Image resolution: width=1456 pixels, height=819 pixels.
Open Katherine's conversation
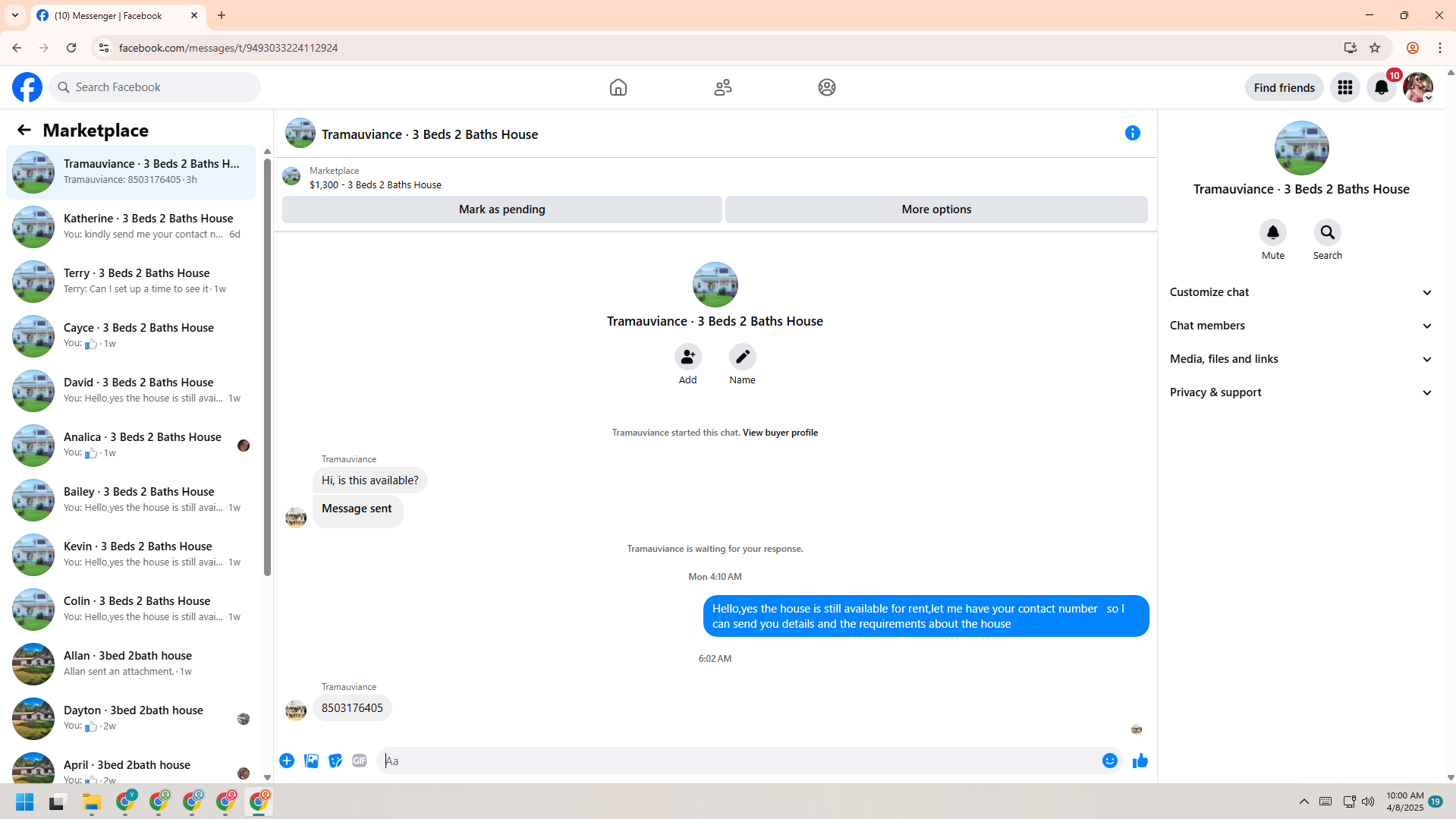[x=131, y=226]
